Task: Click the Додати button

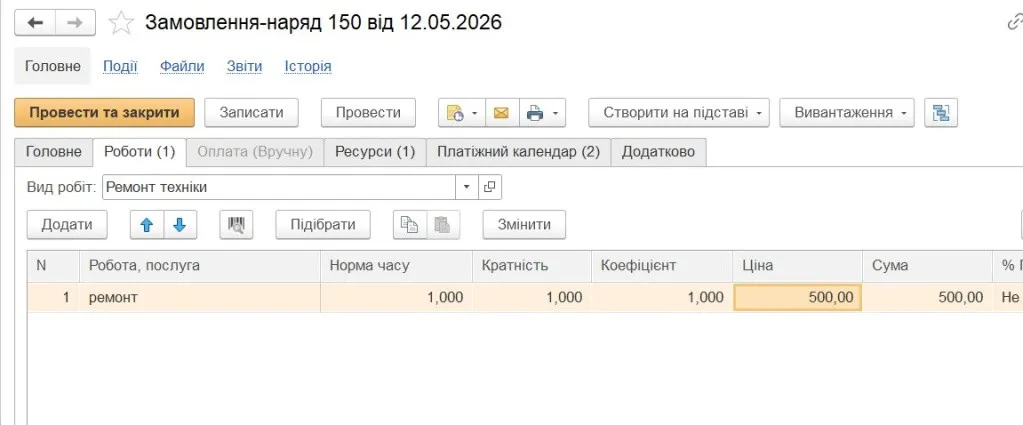Action: 67,225
